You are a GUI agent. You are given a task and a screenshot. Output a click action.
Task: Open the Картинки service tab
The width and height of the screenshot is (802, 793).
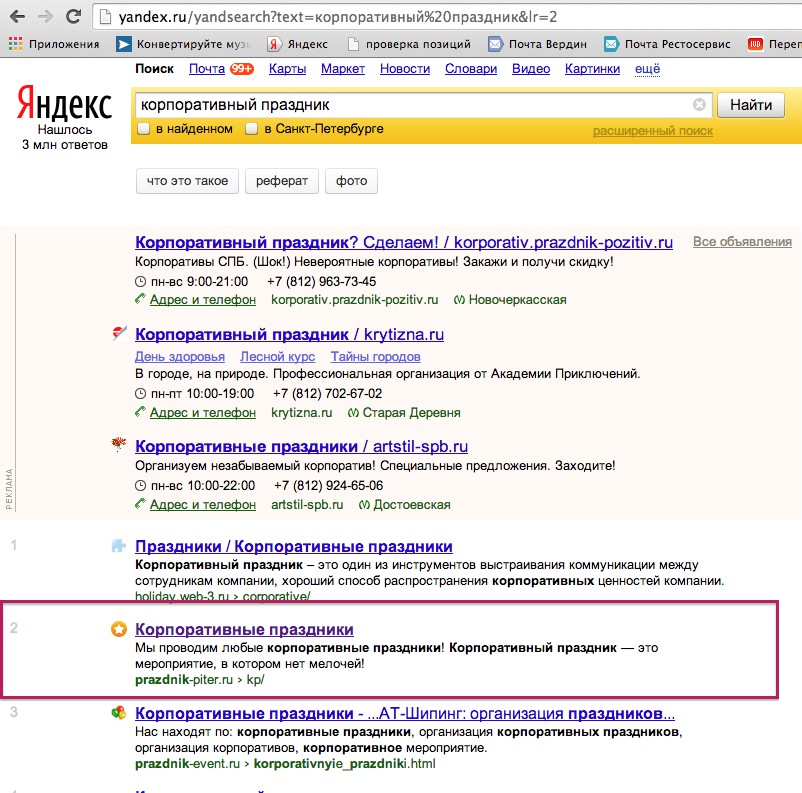tap(592, 69)
